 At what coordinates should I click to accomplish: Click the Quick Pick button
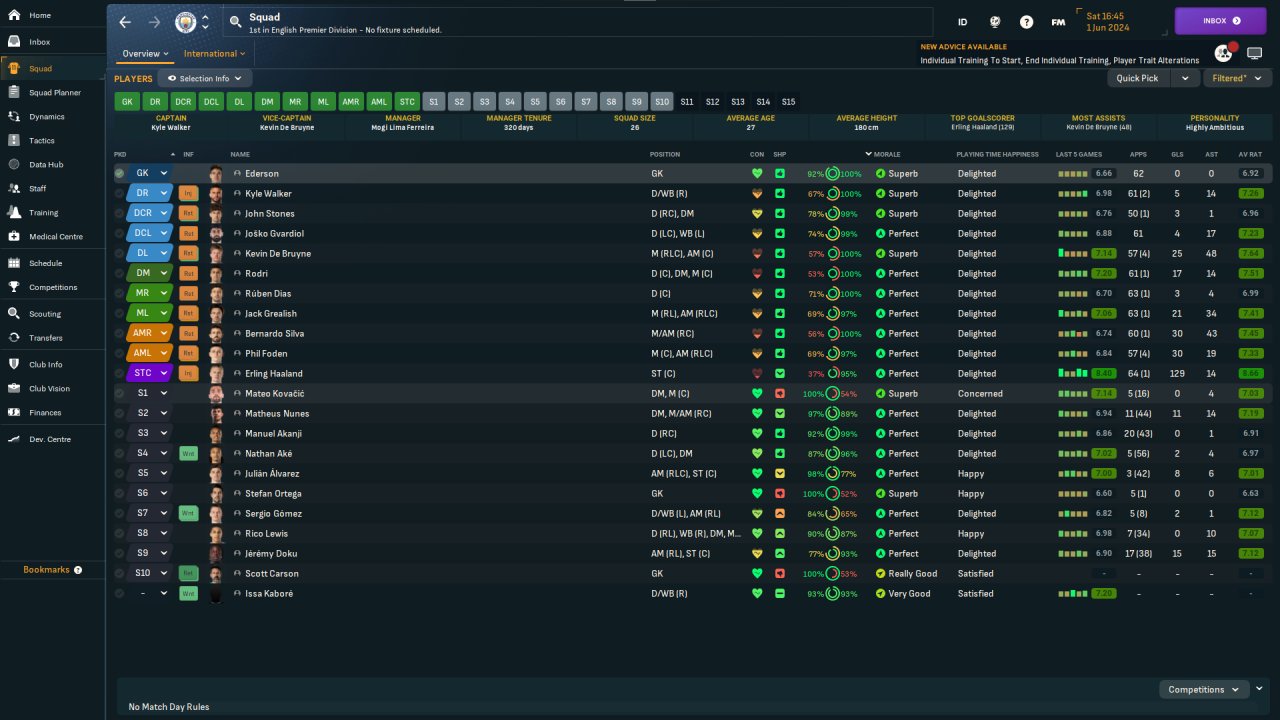click(x=1138, y=78)
